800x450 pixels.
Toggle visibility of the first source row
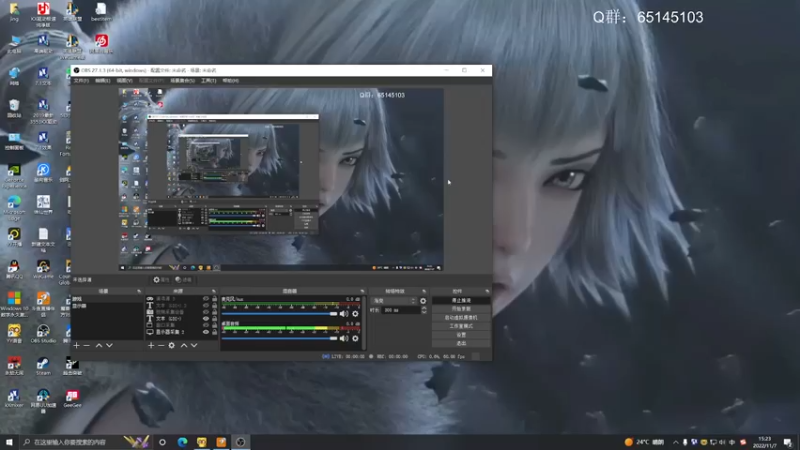206,299
